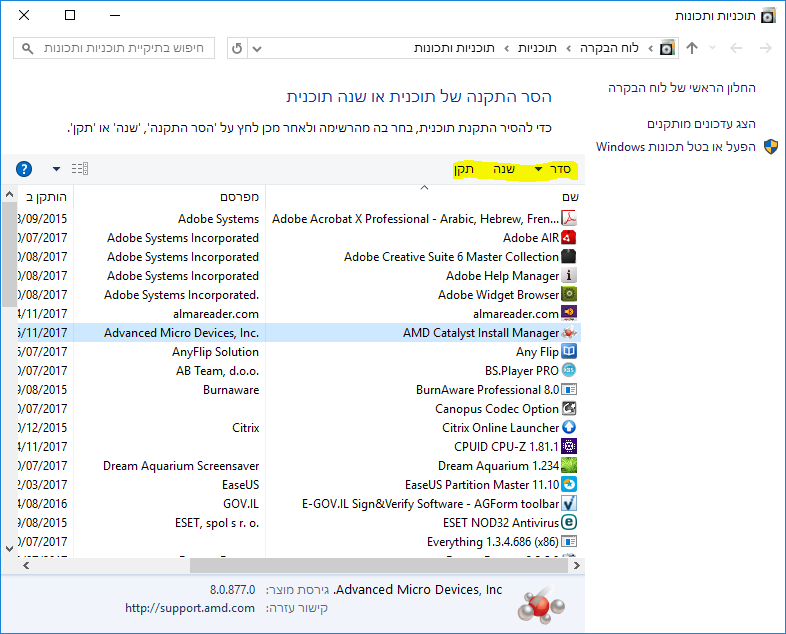Select the Adobe Creative Suite 6 Master Collection entry

click(x=451, y=257)
